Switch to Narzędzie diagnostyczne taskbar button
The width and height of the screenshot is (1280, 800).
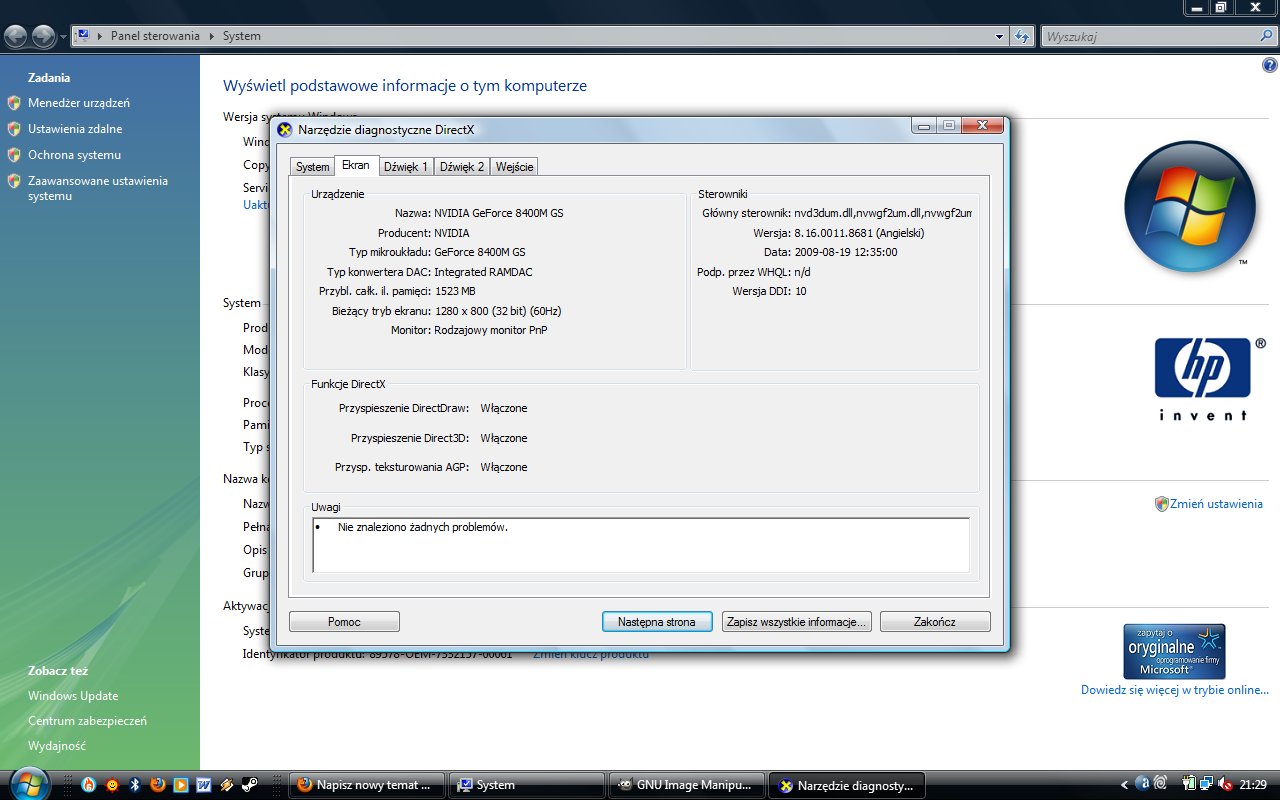point(848,785)
